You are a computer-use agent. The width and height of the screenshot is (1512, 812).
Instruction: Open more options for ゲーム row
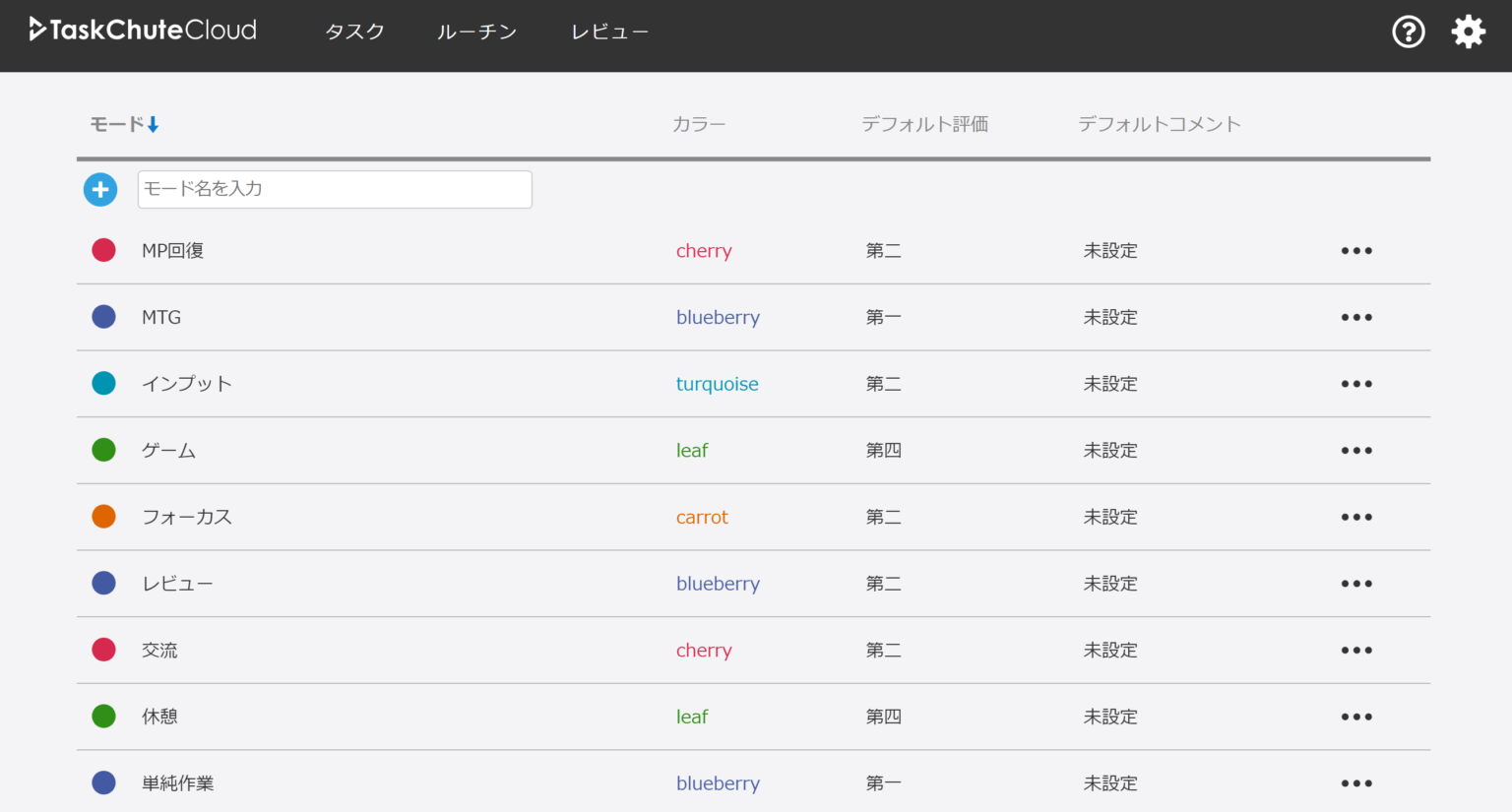pyautogui.click(x=1355, y=451)
